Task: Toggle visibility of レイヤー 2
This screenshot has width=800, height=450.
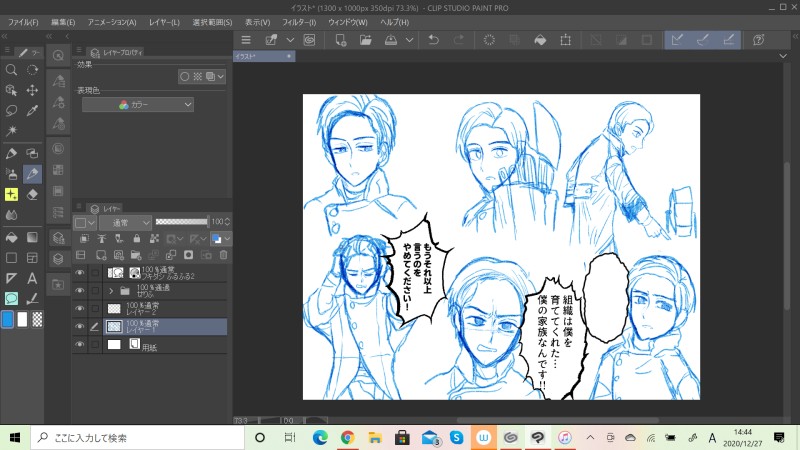Action: pyautogui.click(x=80, y=308)
